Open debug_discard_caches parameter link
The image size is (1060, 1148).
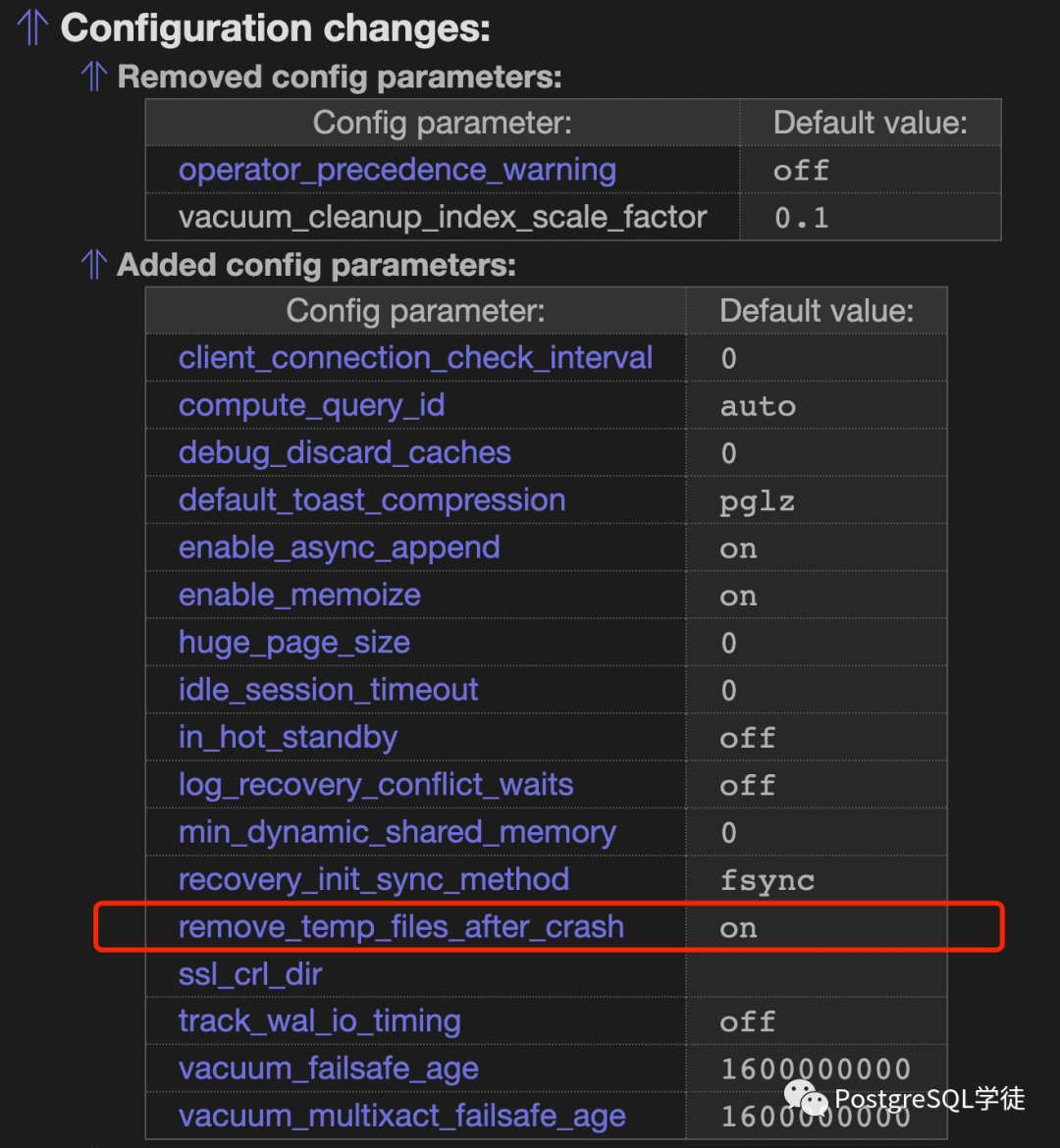pyautogui.click(x=344, y=453)
